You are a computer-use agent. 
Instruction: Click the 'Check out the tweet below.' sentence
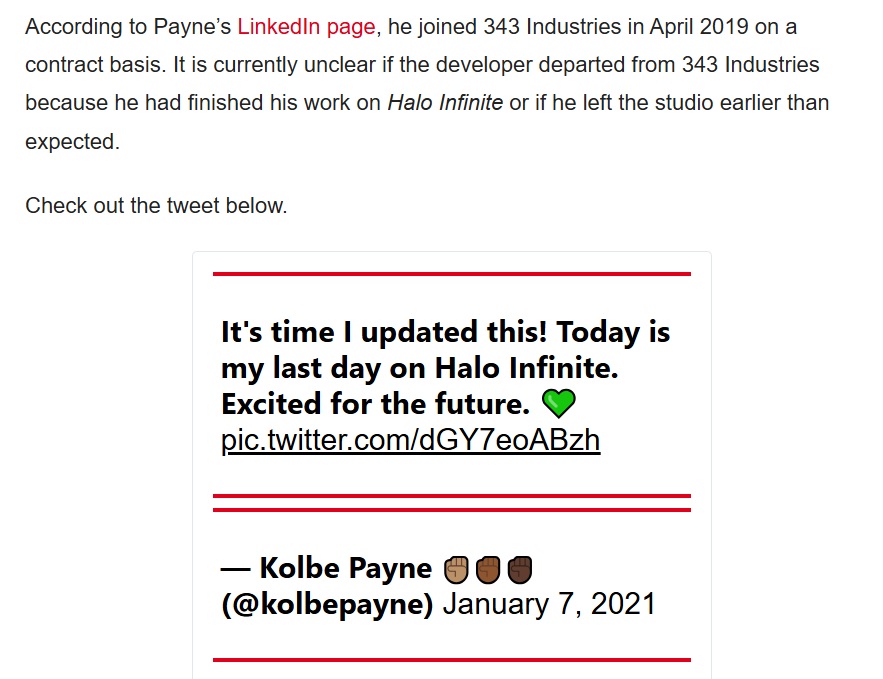pyautogui.click(x=156, y=206)
